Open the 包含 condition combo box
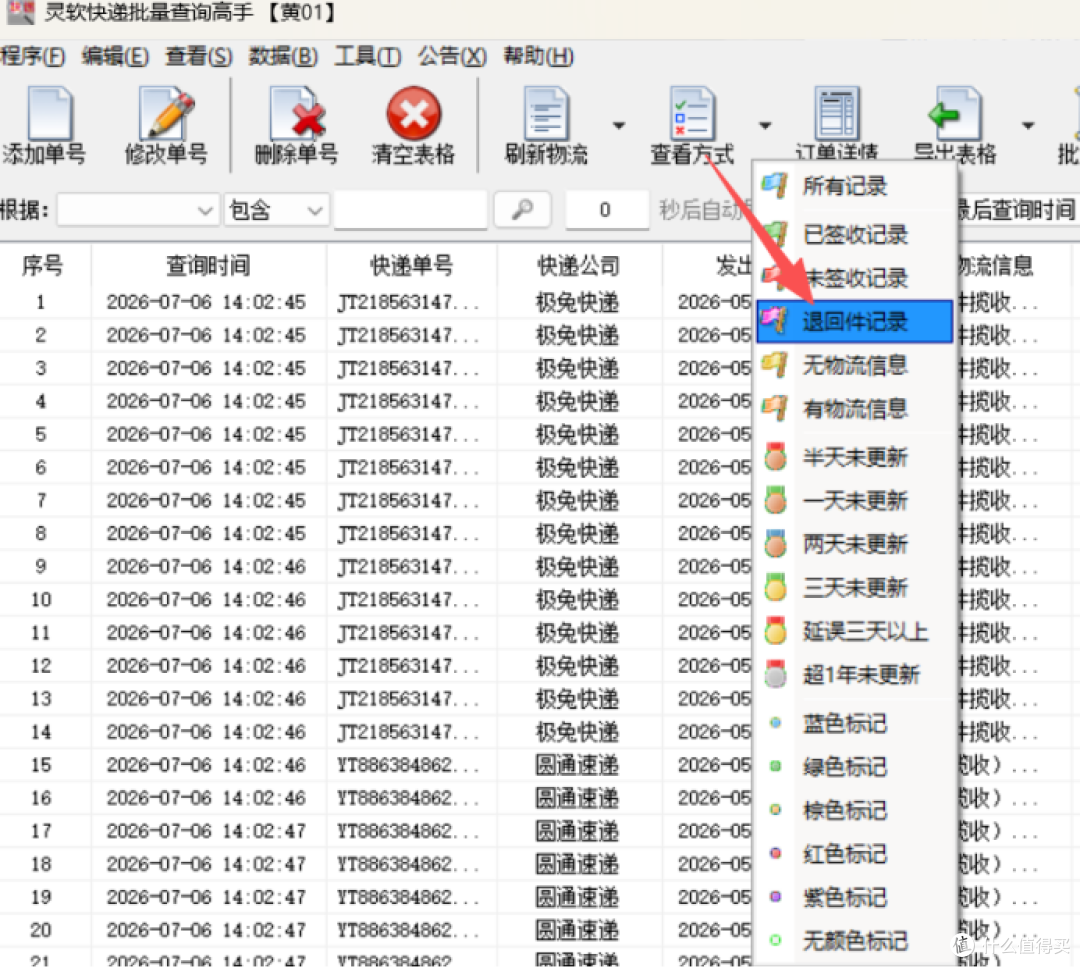Viewport: 1080px width, 968px height. click(276, 209)
